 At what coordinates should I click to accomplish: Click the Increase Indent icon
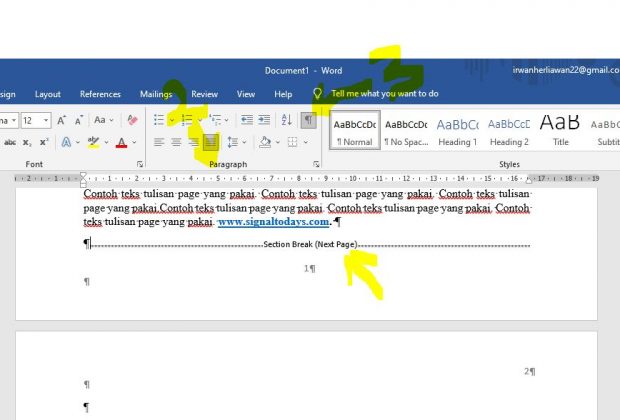(264, 119)
